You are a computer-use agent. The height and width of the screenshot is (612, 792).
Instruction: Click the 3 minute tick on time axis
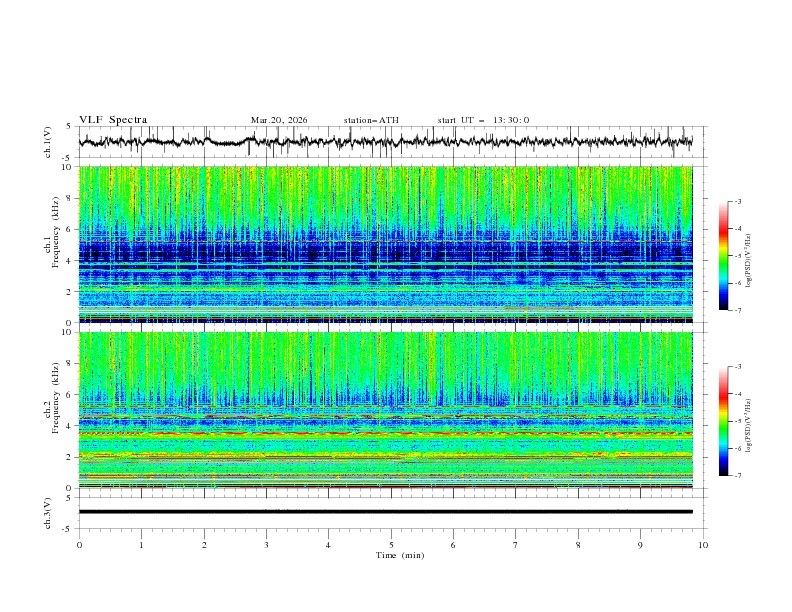pos(266,545)
